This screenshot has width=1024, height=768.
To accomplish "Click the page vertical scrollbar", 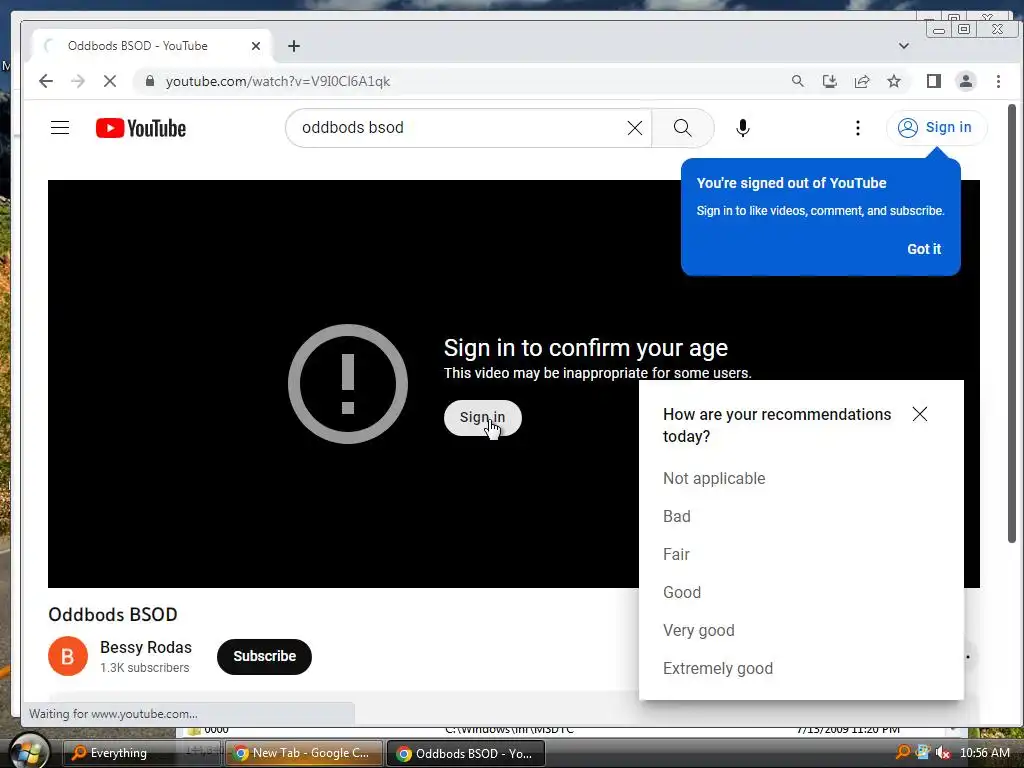I will 1012,323.
